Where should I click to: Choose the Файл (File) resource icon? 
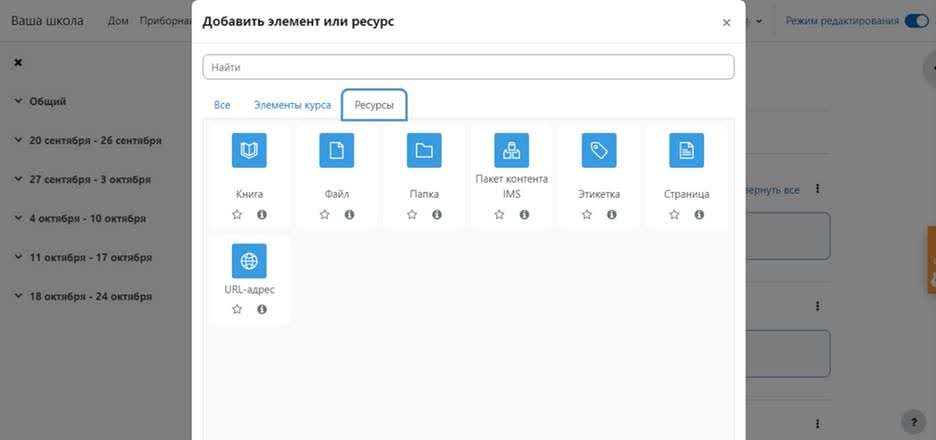[337, 151]
